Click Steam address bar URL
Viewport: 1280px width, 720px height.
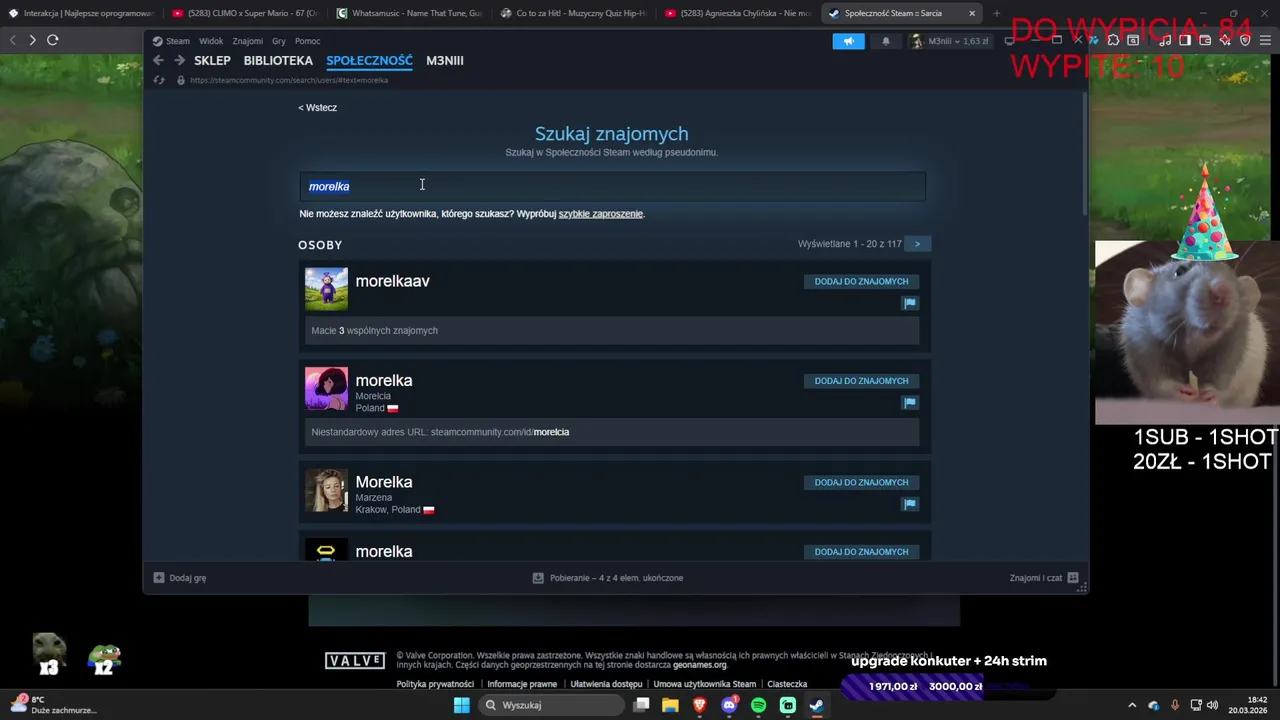(288, 80)
